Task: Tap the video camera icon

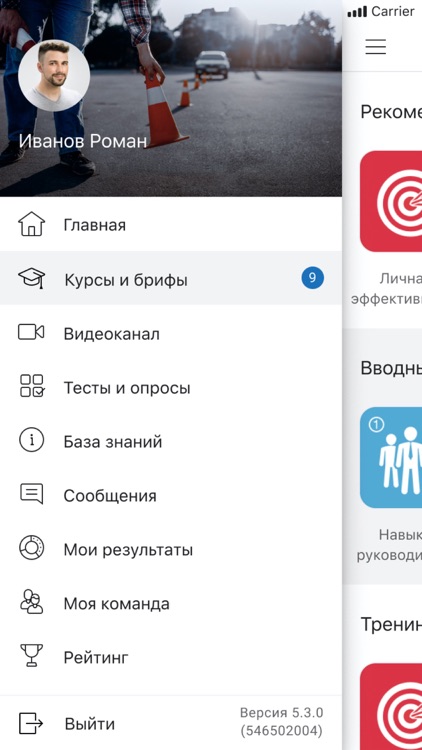Action: (x=31, y=332)
